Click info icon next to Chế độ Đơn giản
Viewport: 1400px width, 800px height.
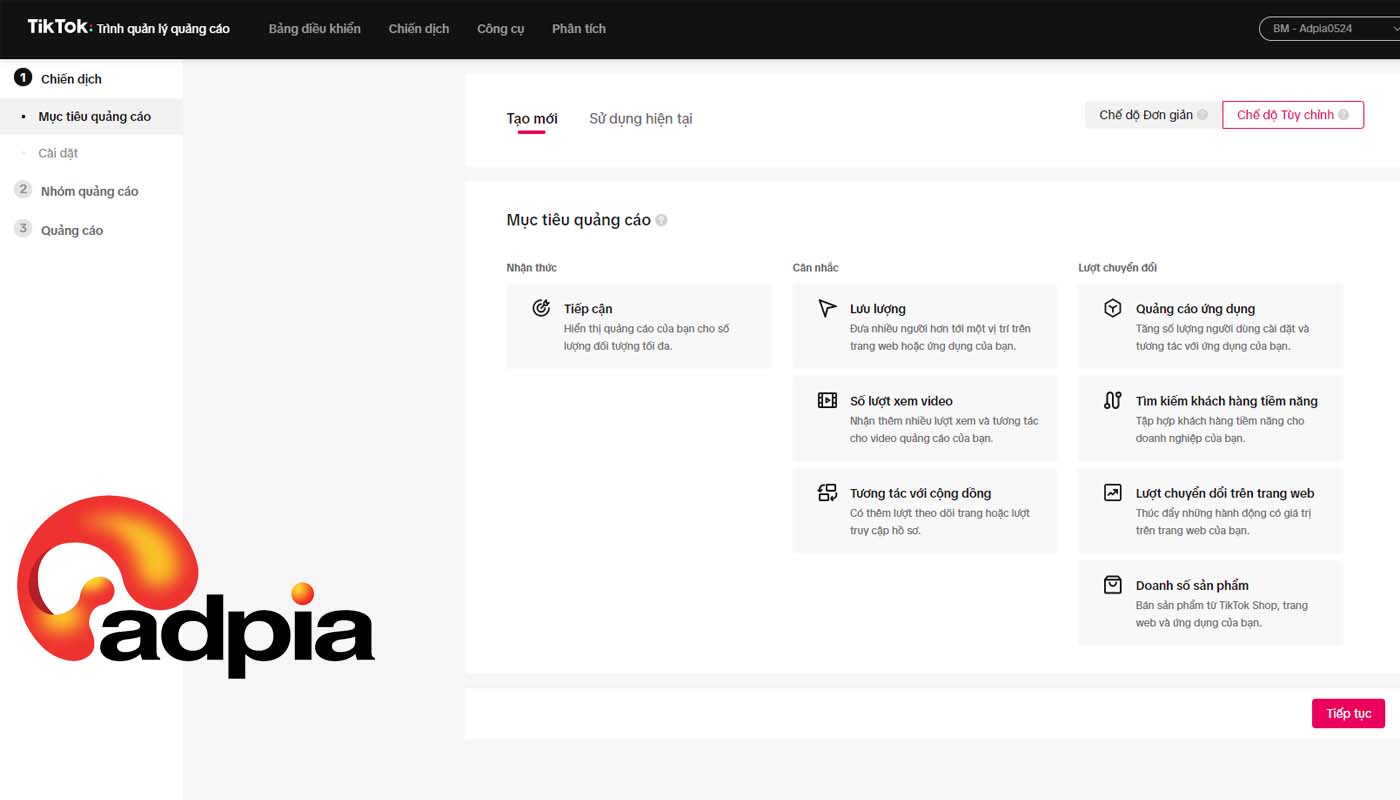1202,115
